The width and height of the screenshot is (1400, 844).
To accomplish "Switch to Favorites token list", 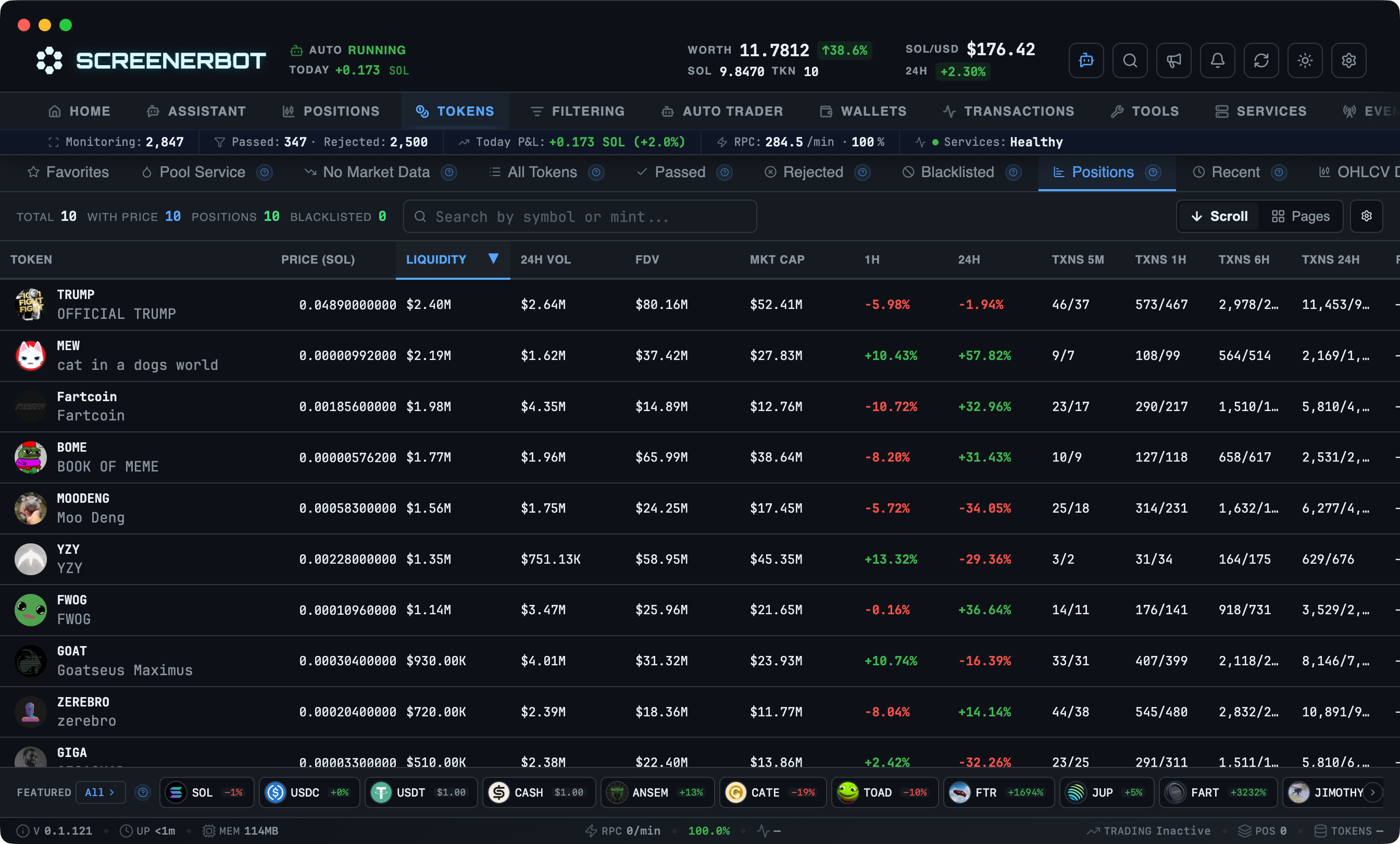I will [68, 172].
